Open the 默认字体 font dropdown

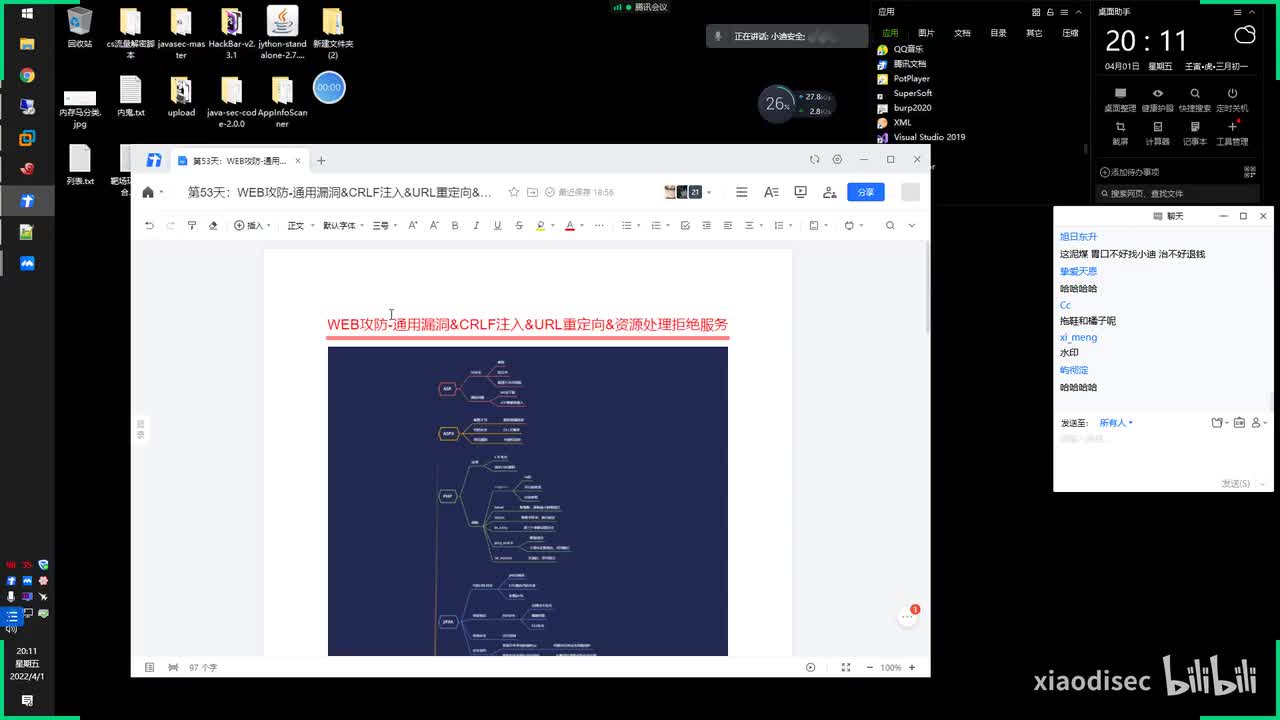pyautogui.click(x=343, y=226)
